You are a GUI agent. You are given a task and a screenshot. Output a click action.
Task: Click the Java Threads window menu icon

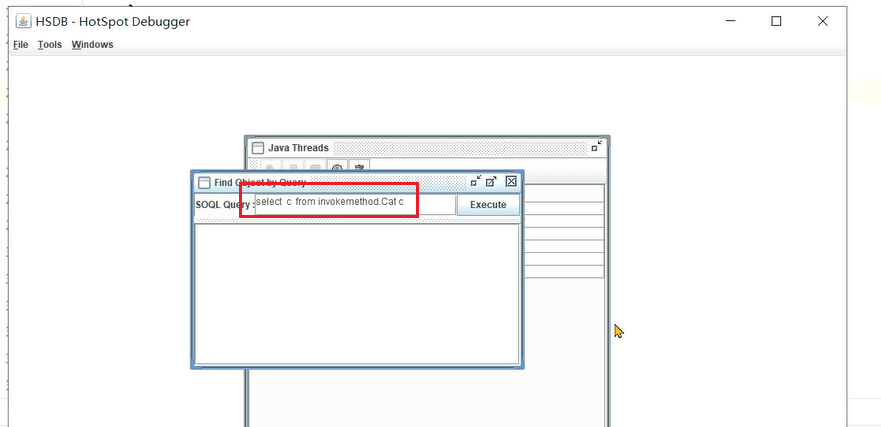[258, 148]
